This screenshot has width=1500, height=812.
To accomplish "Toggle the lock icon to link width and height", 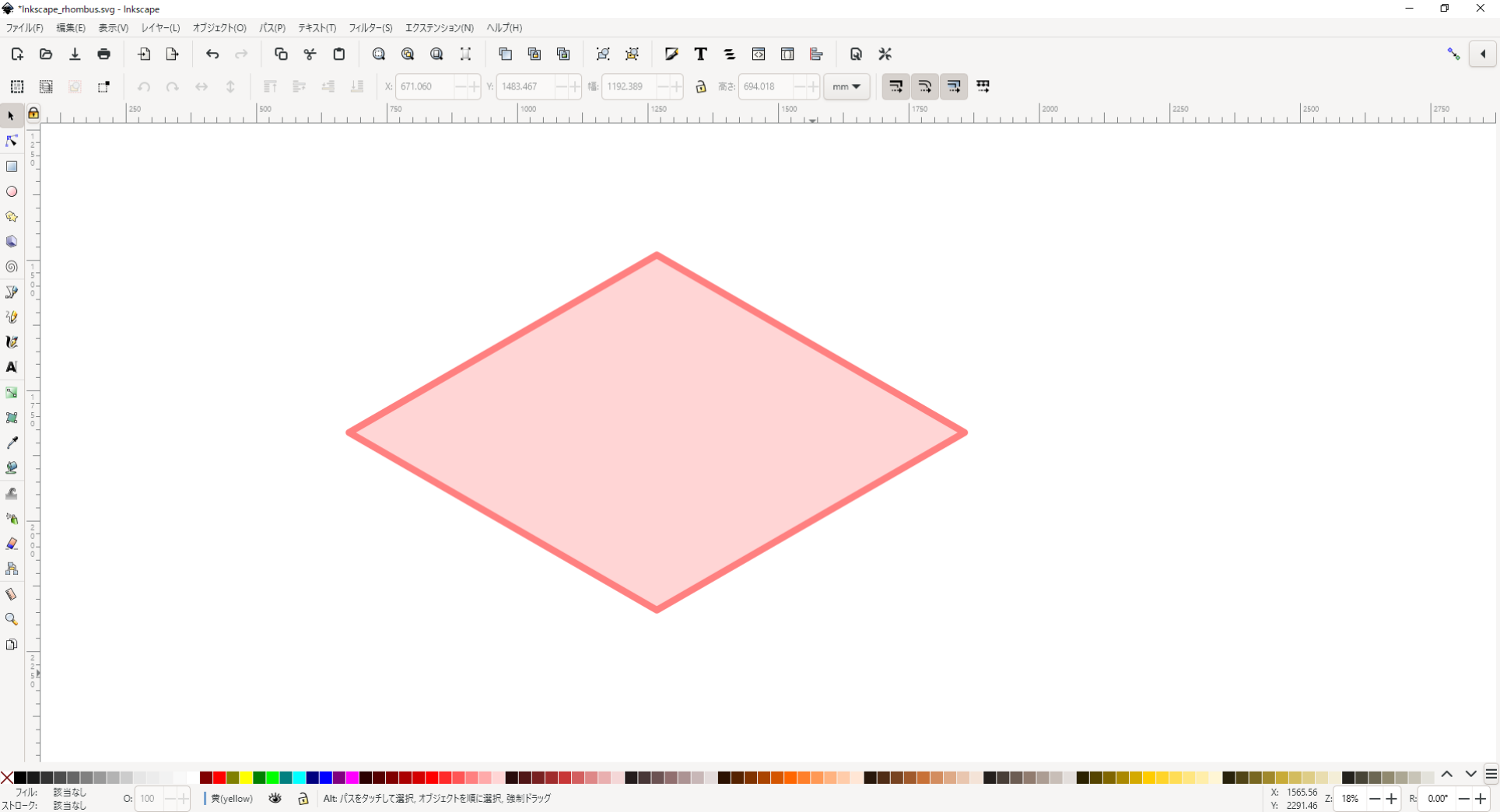I will 700,86.
